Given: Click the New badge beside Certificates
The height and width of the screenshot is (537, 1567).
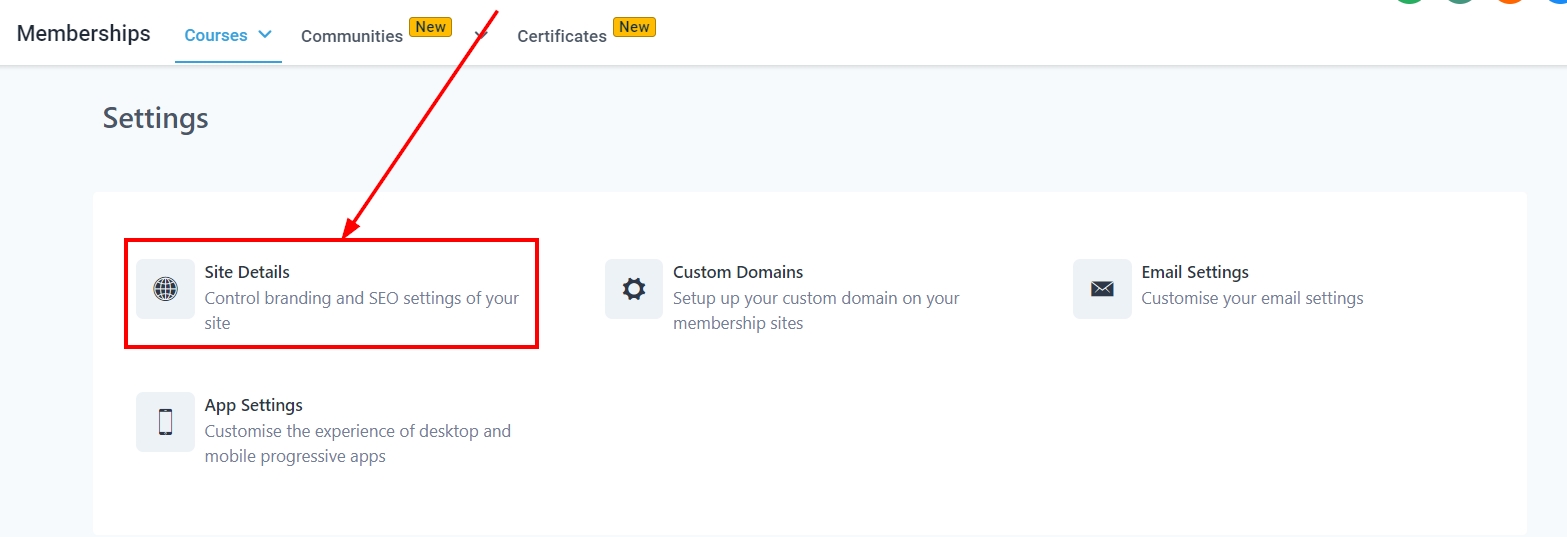Looking at the screenshot, I should tap(634, 27).
